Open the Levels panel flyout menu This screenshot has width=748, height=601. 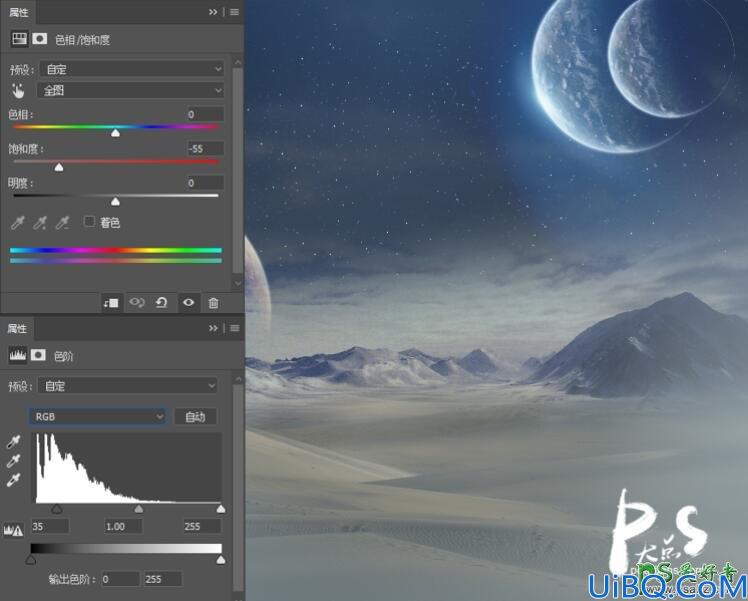click(x=235, y=328)
